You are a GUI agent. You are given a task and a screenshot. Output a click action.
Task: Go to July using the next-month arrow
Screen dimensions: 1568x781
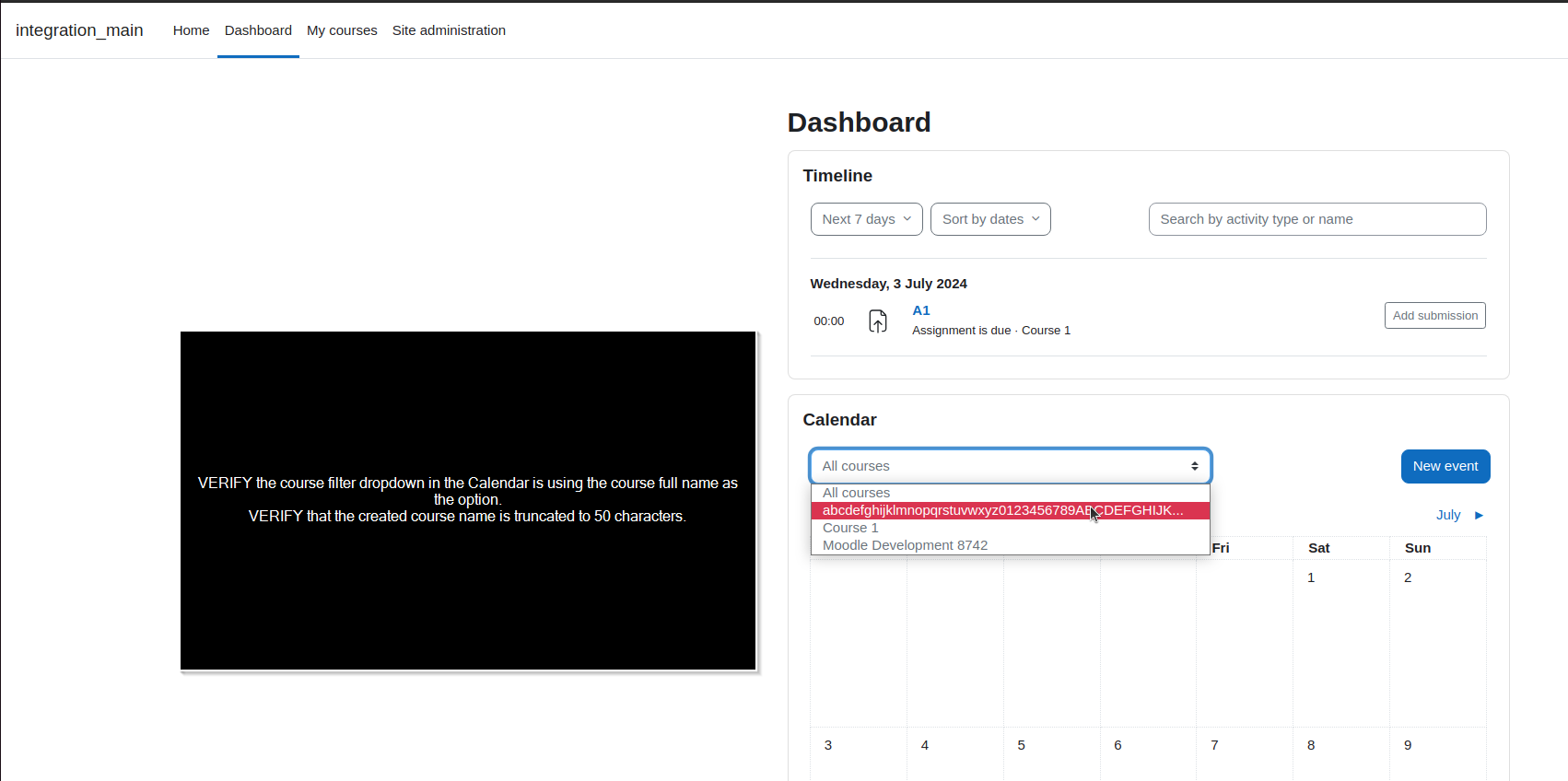point(1460,515)
